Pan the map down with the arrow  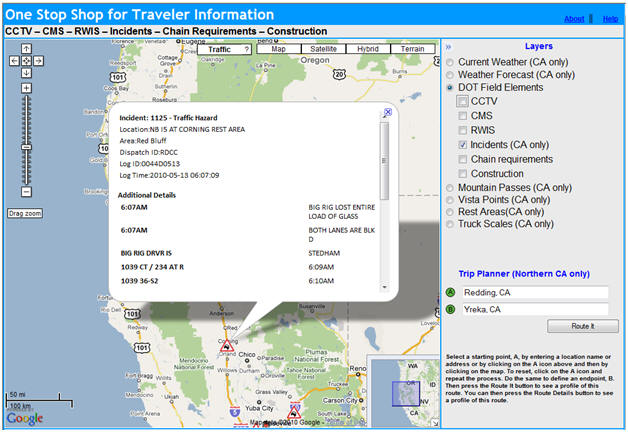26,73
